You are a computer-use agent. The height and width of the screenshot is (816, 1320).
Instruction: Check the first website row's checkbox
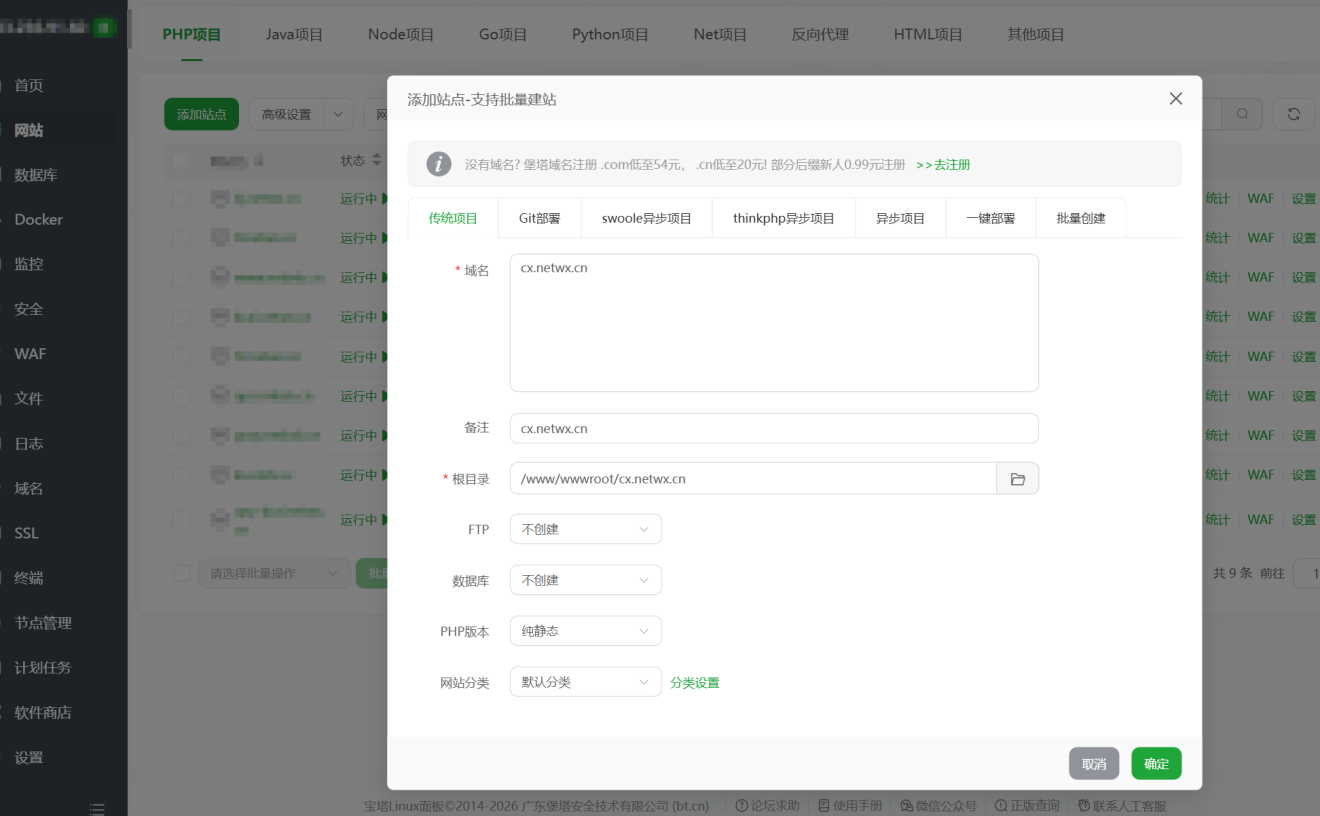tap(180, 199)
